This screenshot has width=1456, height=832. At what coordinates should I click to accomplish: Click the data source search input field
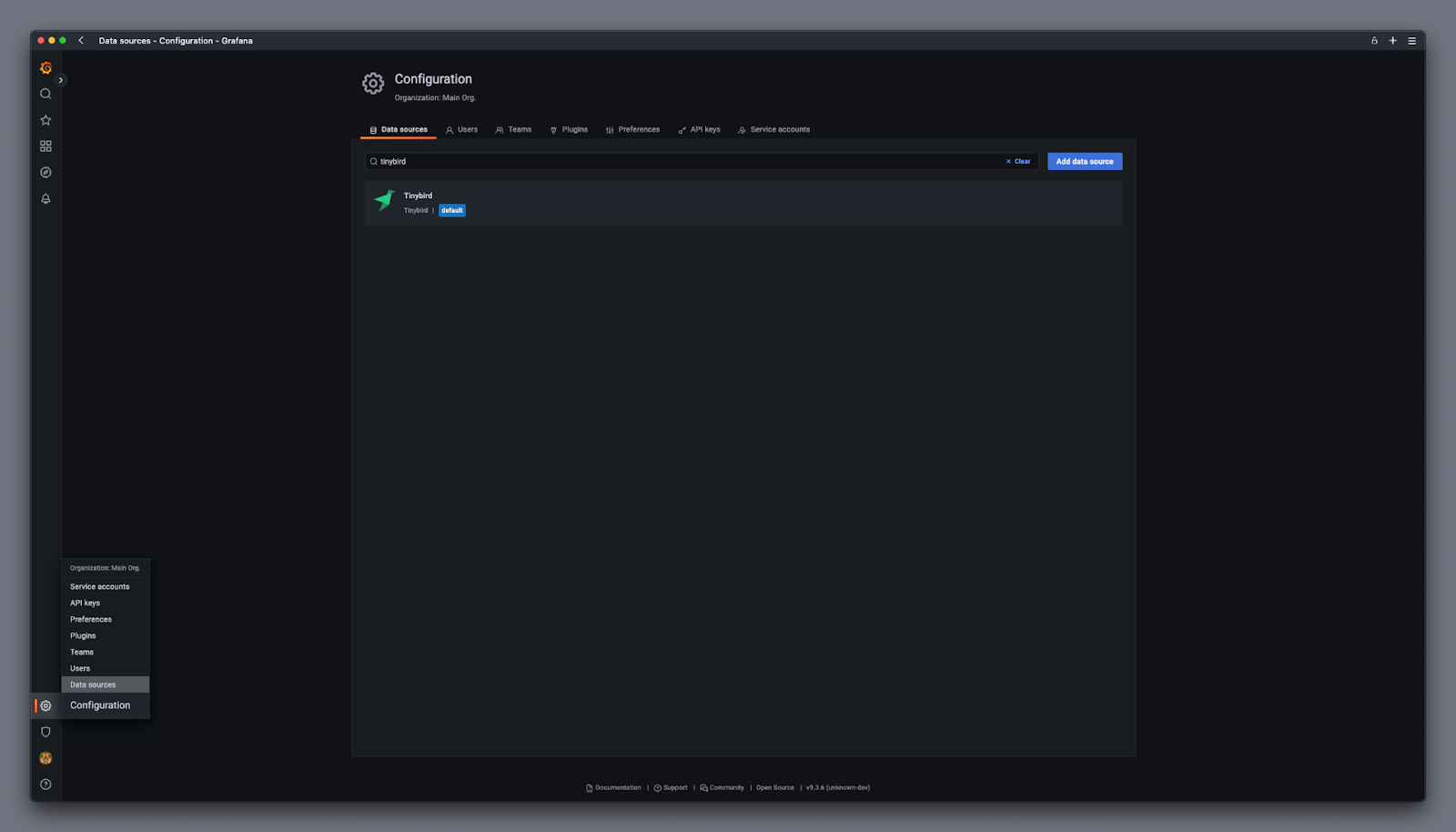click(682, 161)
